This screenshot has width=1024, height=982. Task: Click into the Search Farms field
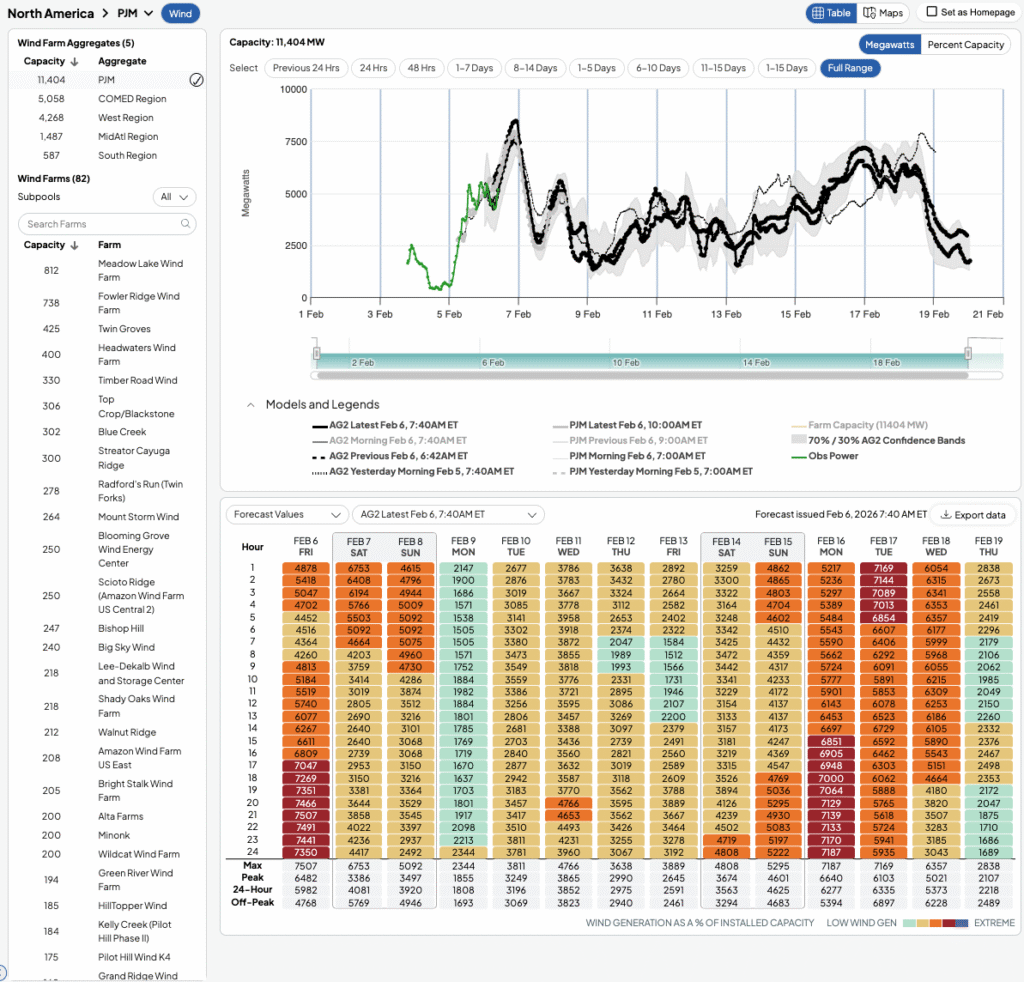click(x=100, y=224)
